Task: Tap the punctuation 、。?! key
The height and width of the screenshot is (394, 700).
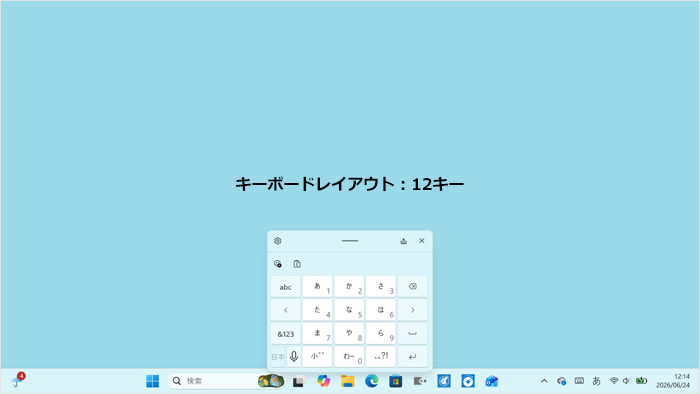Action: (x=381, y=357)
